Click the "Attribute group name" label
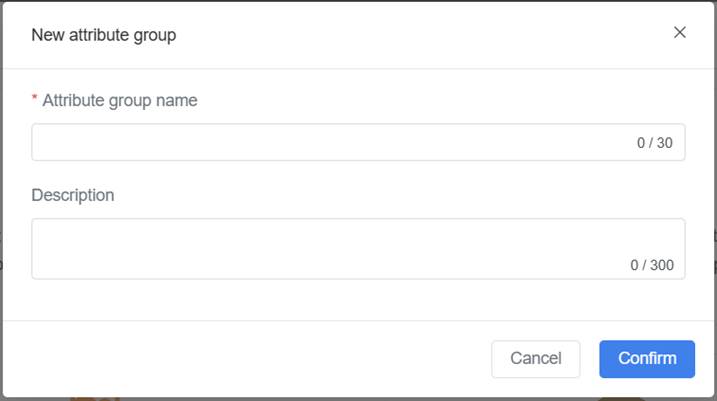Viewport: 717px width, 401px height. 120,100
